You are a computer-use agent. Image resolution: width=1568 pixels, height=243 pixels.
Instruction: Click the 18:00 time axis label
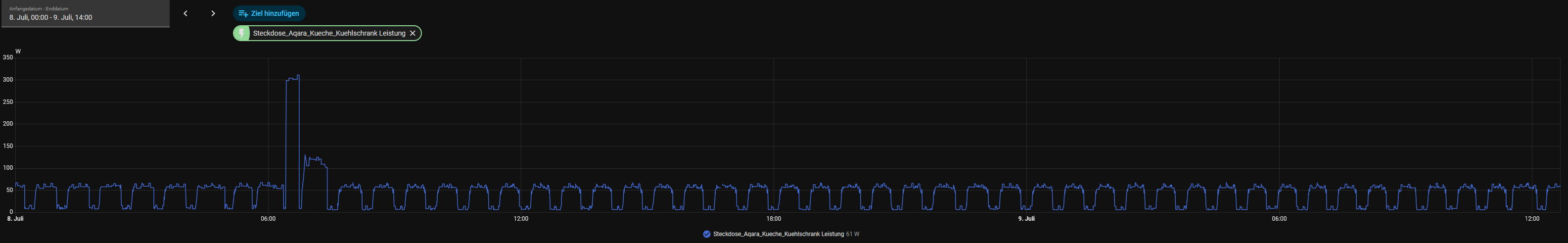[774, 219]
